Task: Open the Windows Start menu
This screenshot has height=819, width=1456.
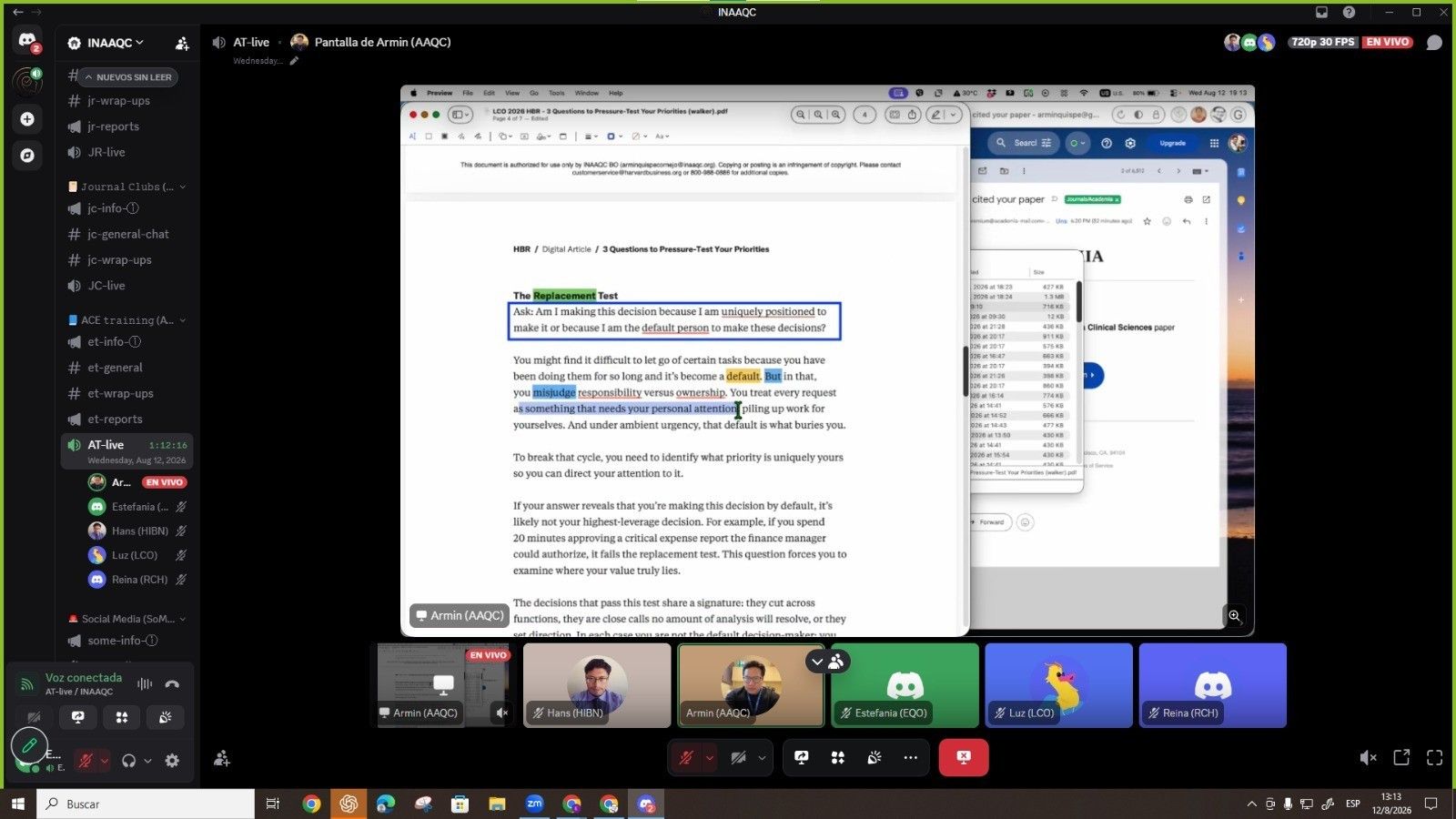Action: pos(17,804)
